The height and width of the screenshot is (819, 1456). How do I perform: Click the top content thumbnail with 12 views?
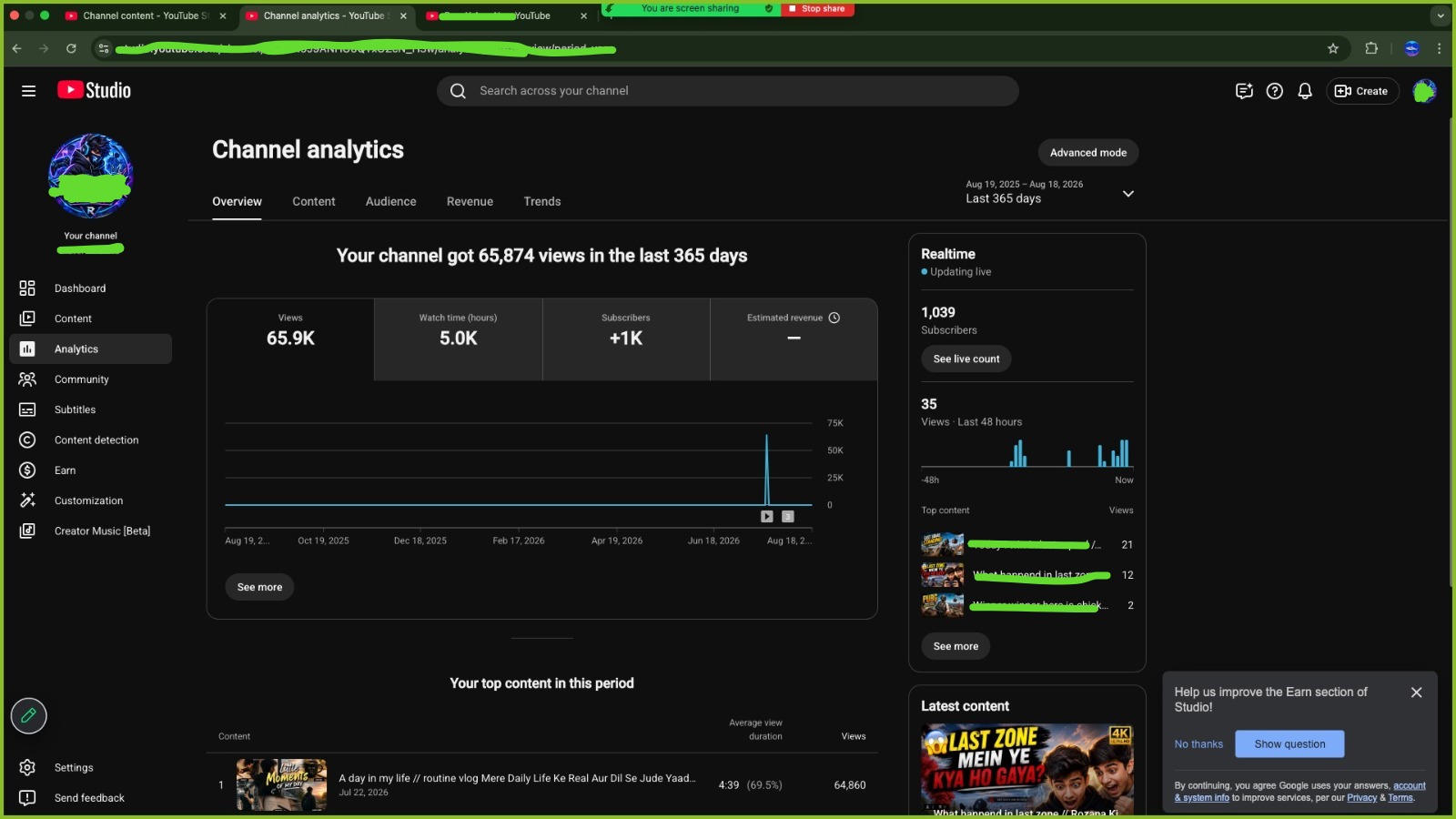pyautogui.click(x=942, y=575)
